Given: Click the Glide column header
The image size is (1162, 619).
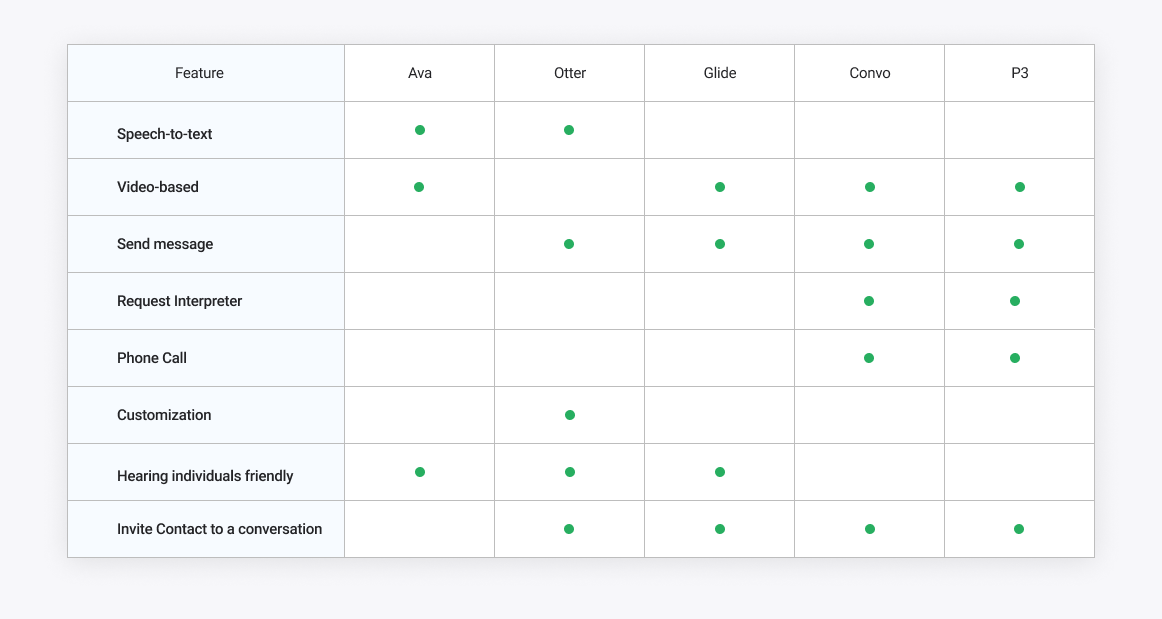Looking at the screenshot, I should tap(720, 73).
